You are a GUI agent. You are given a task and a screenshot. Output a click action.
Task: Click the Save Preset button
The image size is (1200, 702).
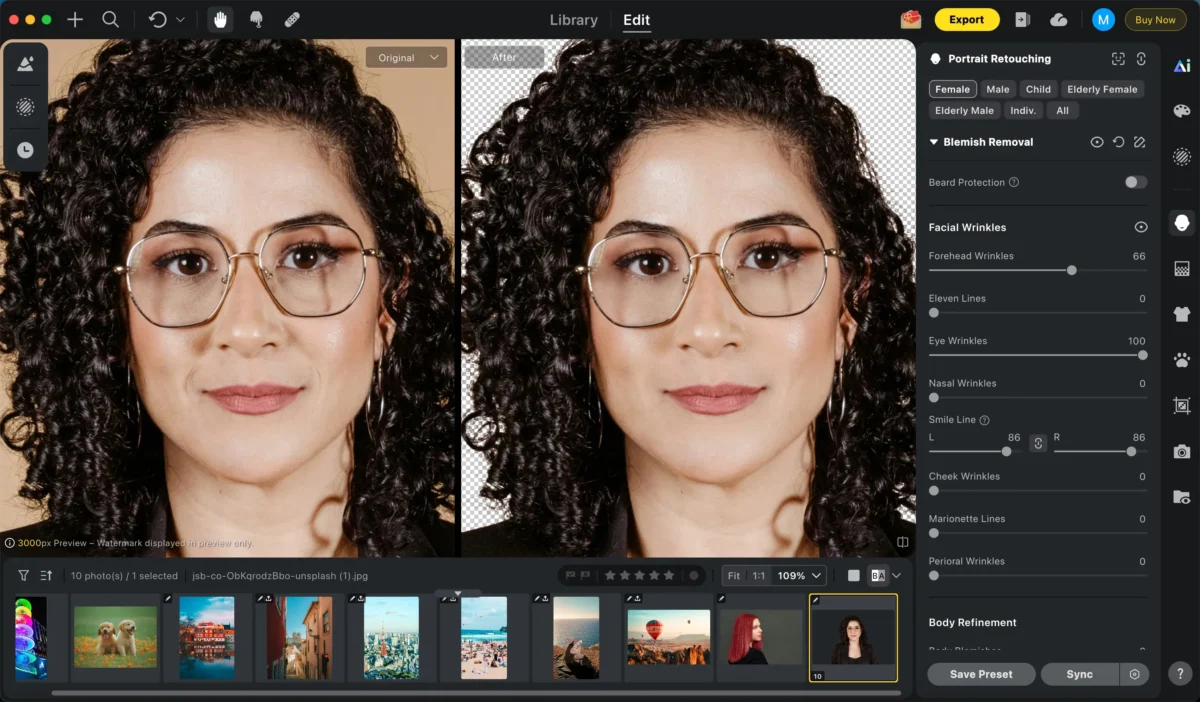(x=980, y=674)
